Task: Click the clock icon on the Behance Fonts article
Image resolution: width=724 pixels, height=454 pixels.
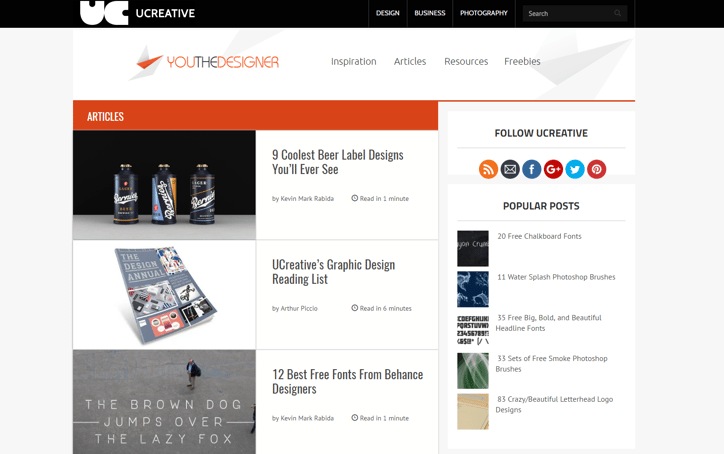Action: pyautogui.click(x=355, y=418)
